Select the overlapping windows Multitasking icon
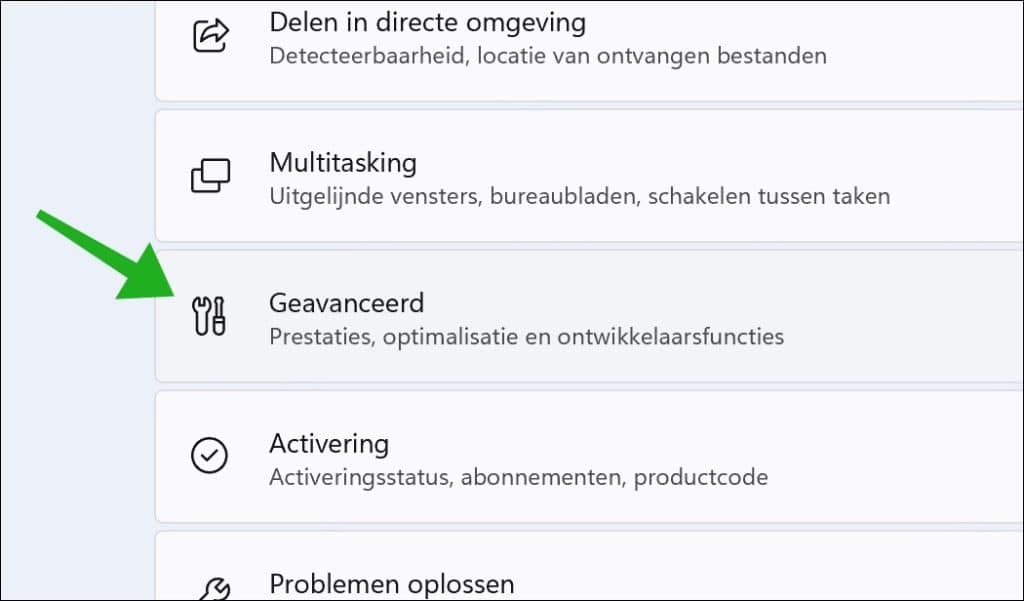 [210, 174]
